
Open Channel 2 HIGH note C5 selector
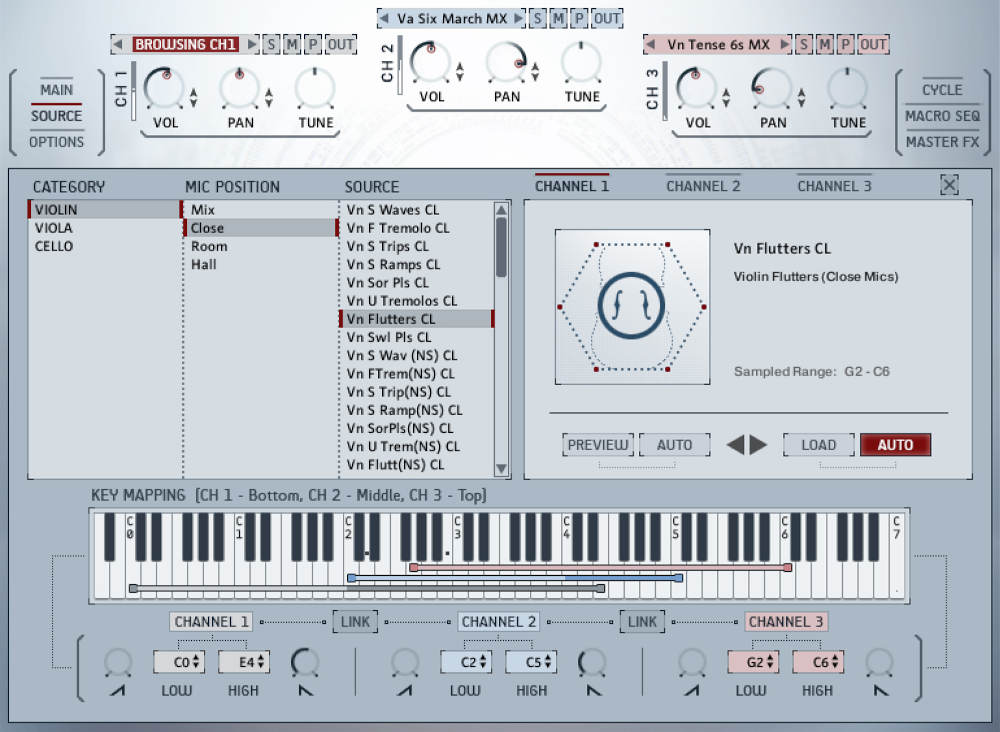tap(531, 661)
